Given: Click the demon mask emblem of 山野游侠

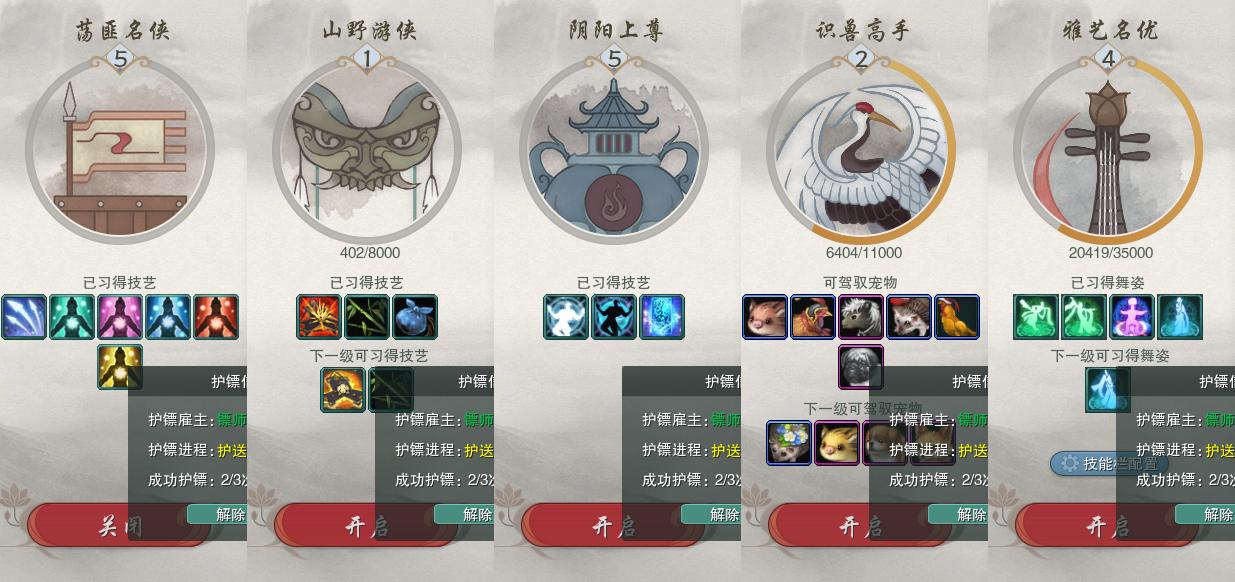Looking at the screenshot, I should (367, 150).
